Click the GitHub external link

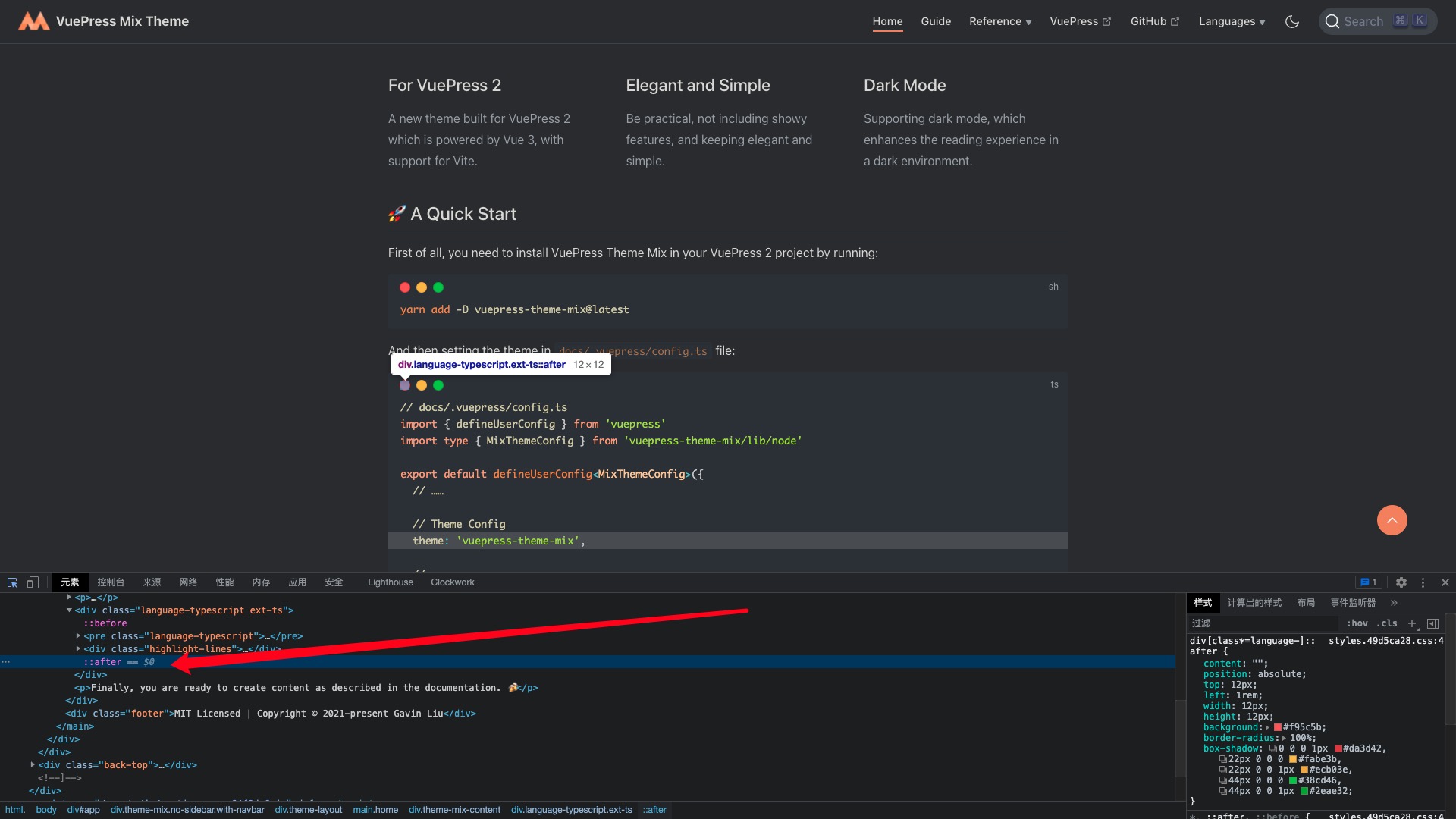(1149, 21)
